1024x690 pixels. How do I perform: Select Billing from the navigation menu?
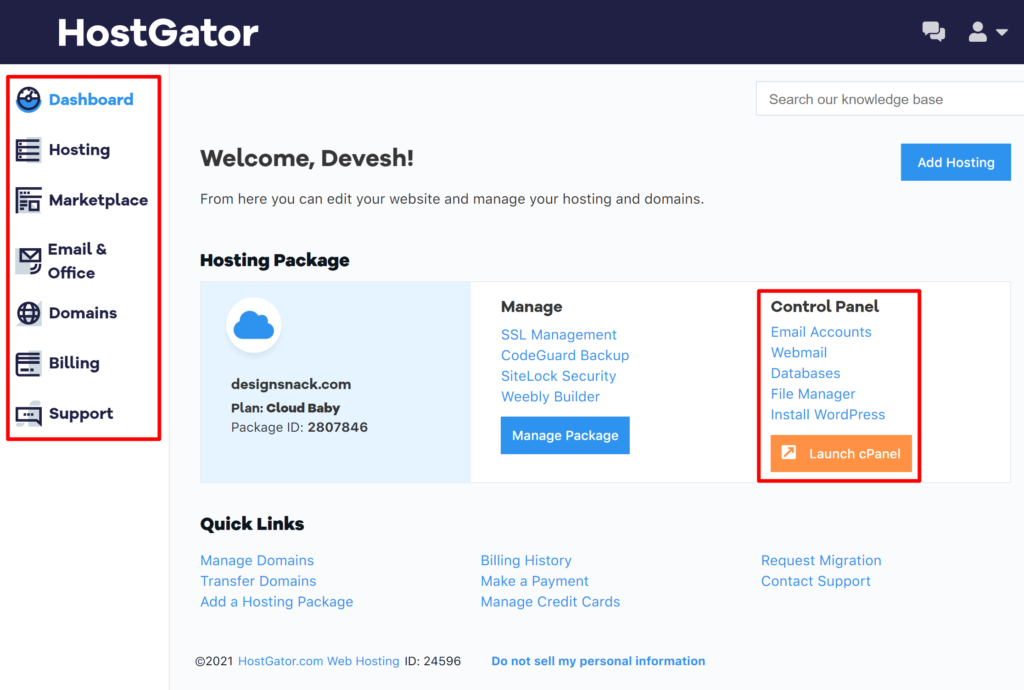pos(75,362)
